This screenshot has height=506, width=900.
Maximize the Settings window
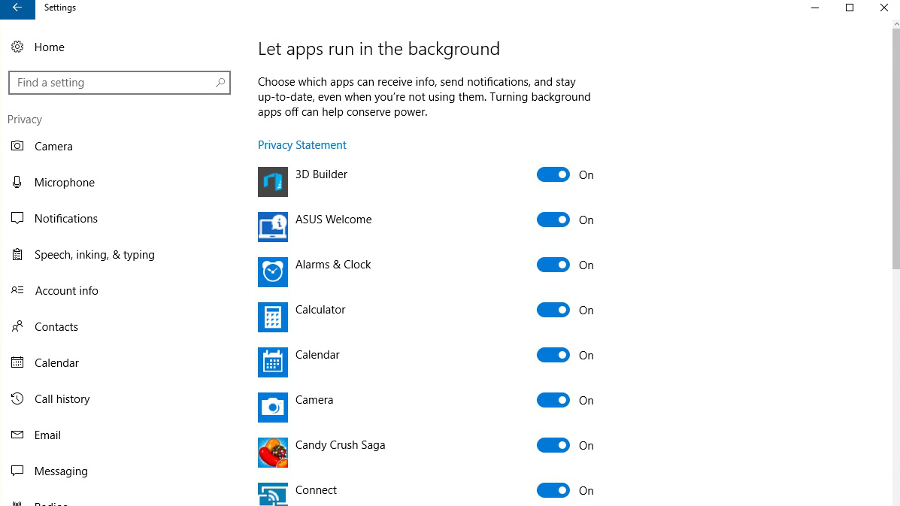click(x=849, y=8)
